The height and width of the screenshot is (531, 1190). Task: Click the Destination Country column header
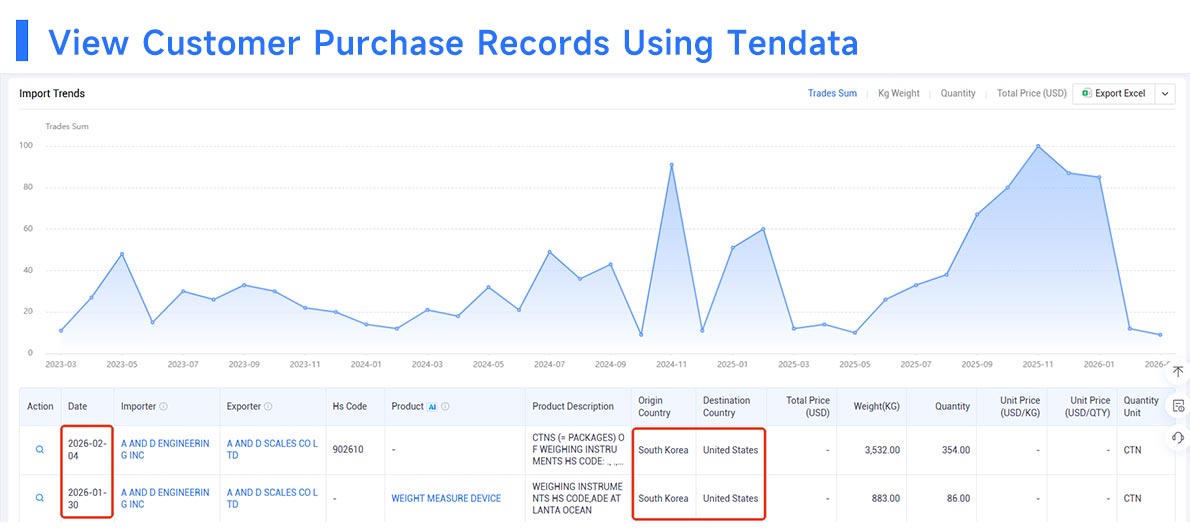tap(726, 407)
